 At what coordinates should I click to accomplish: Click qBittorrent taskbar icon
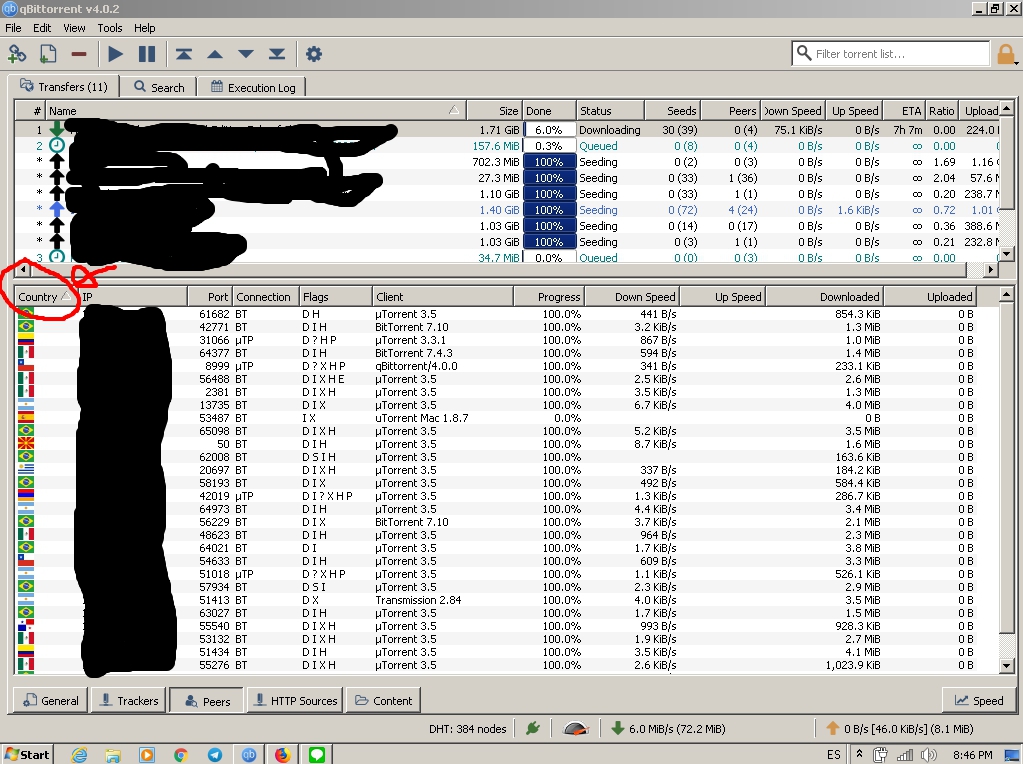tap(249, 754)
